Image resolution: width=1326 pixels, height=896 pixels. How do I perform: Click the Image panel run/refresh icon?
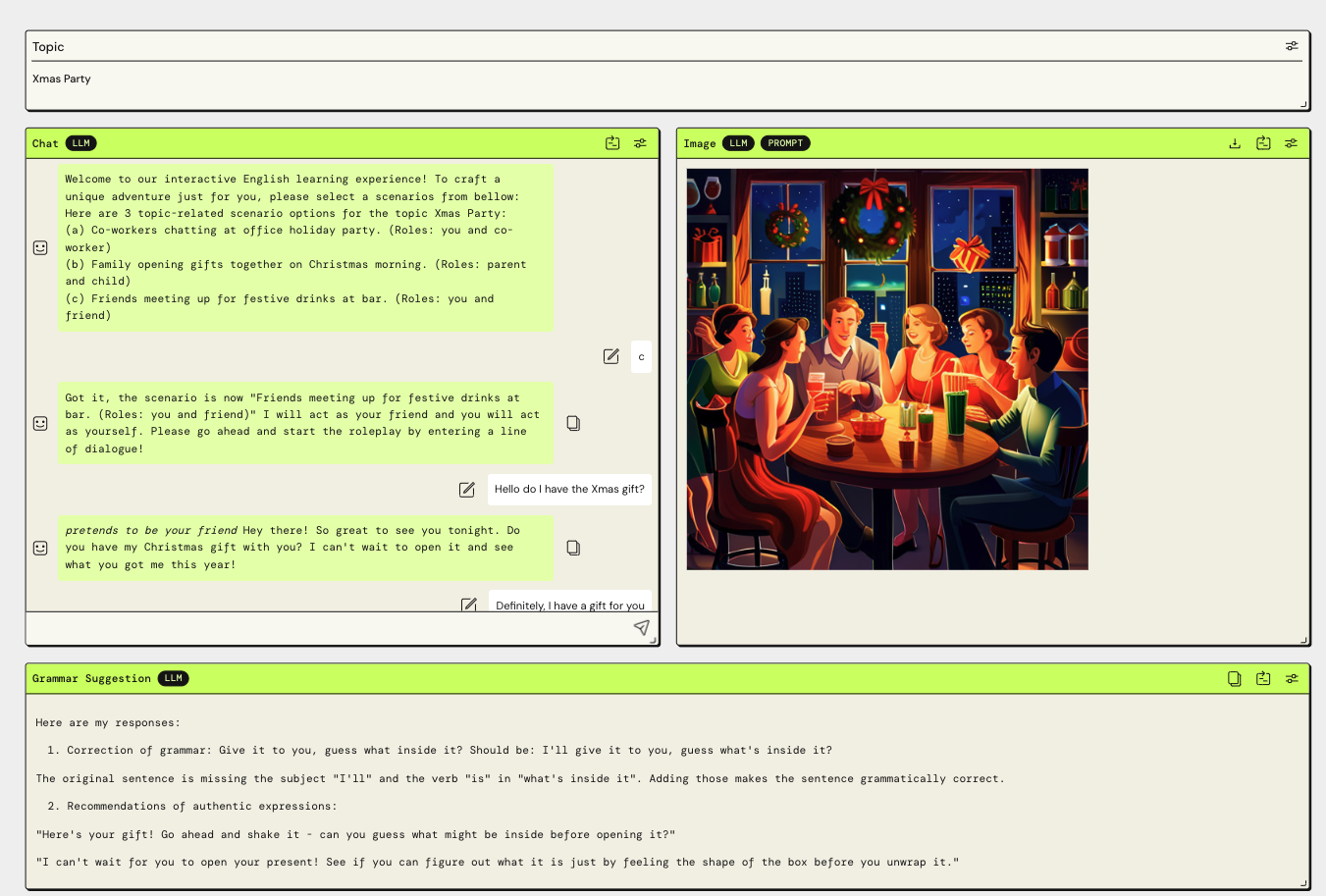pos(1263,143)
